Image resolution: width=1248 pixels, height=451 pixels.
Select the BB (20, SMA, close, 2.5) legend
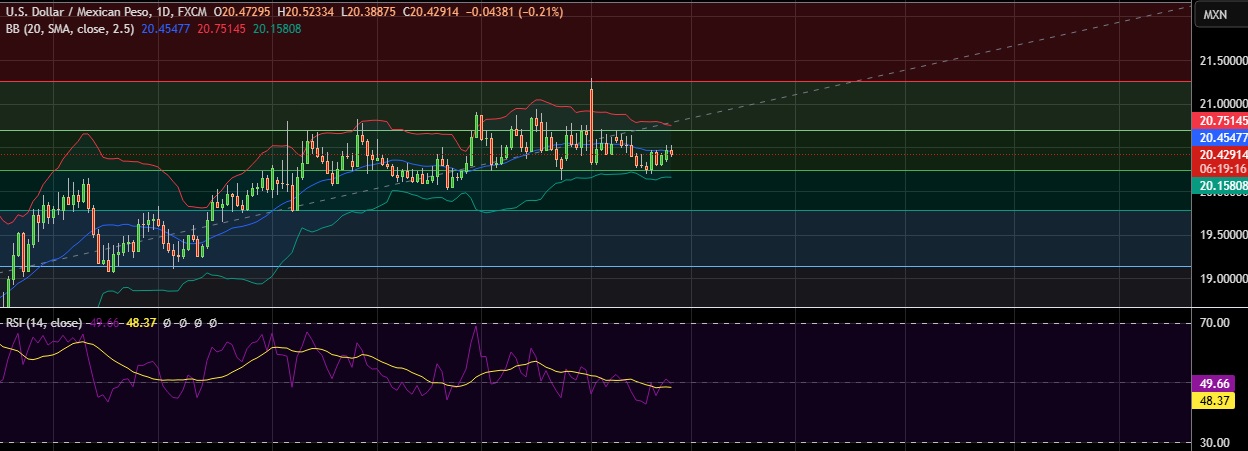coord(68,29)
